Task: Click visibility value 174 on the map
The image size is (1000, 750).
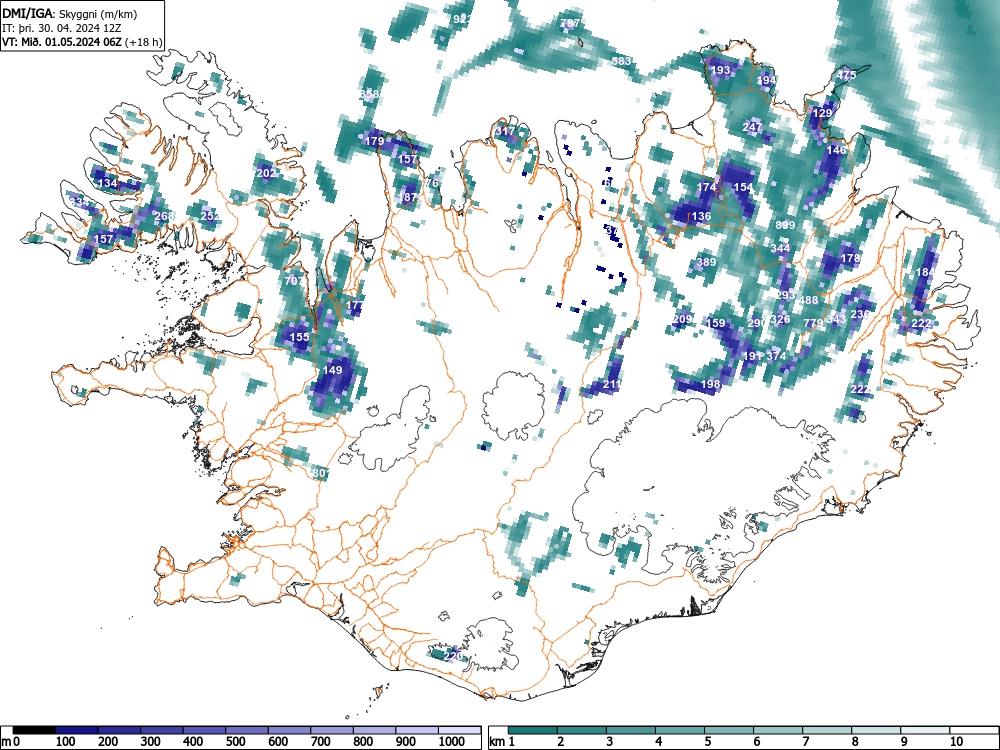Action: (x=706, y=187)
